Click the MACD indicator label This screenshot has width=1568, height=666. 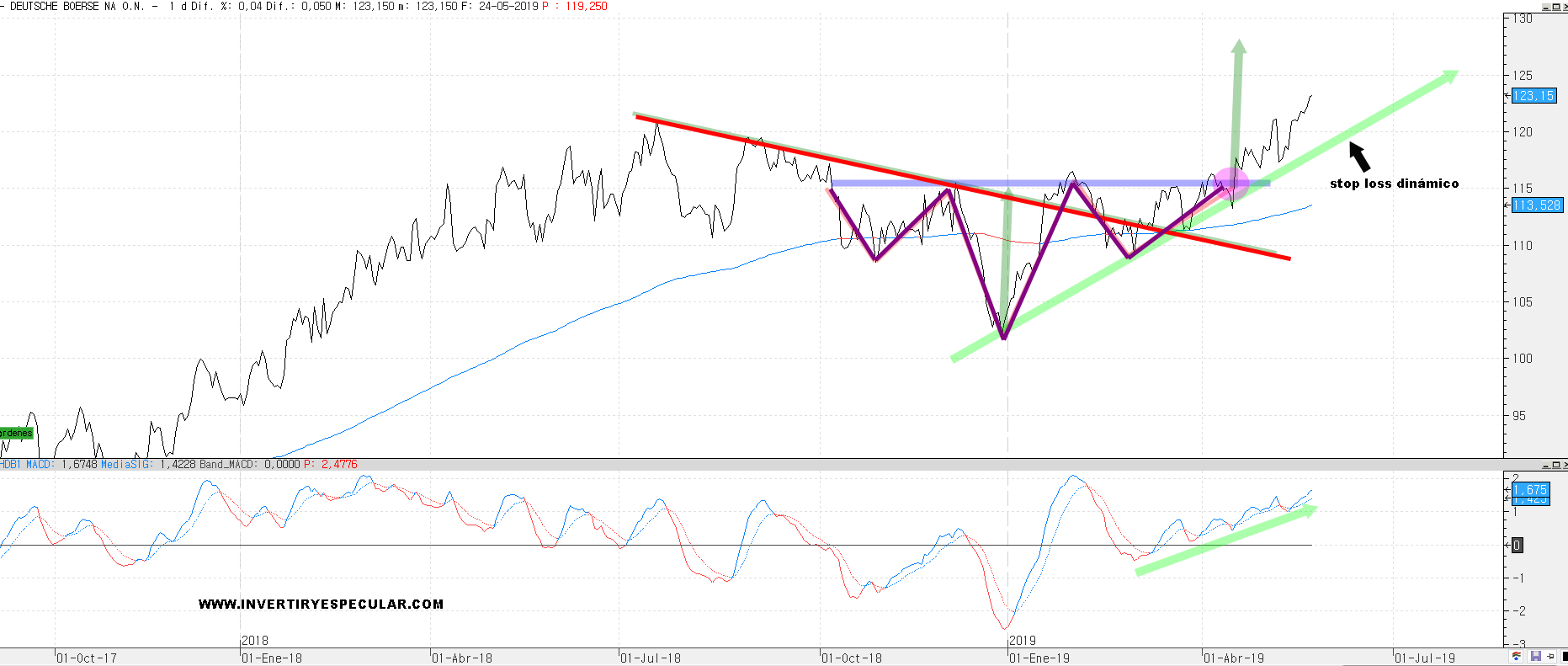click(x=39, y=464)
